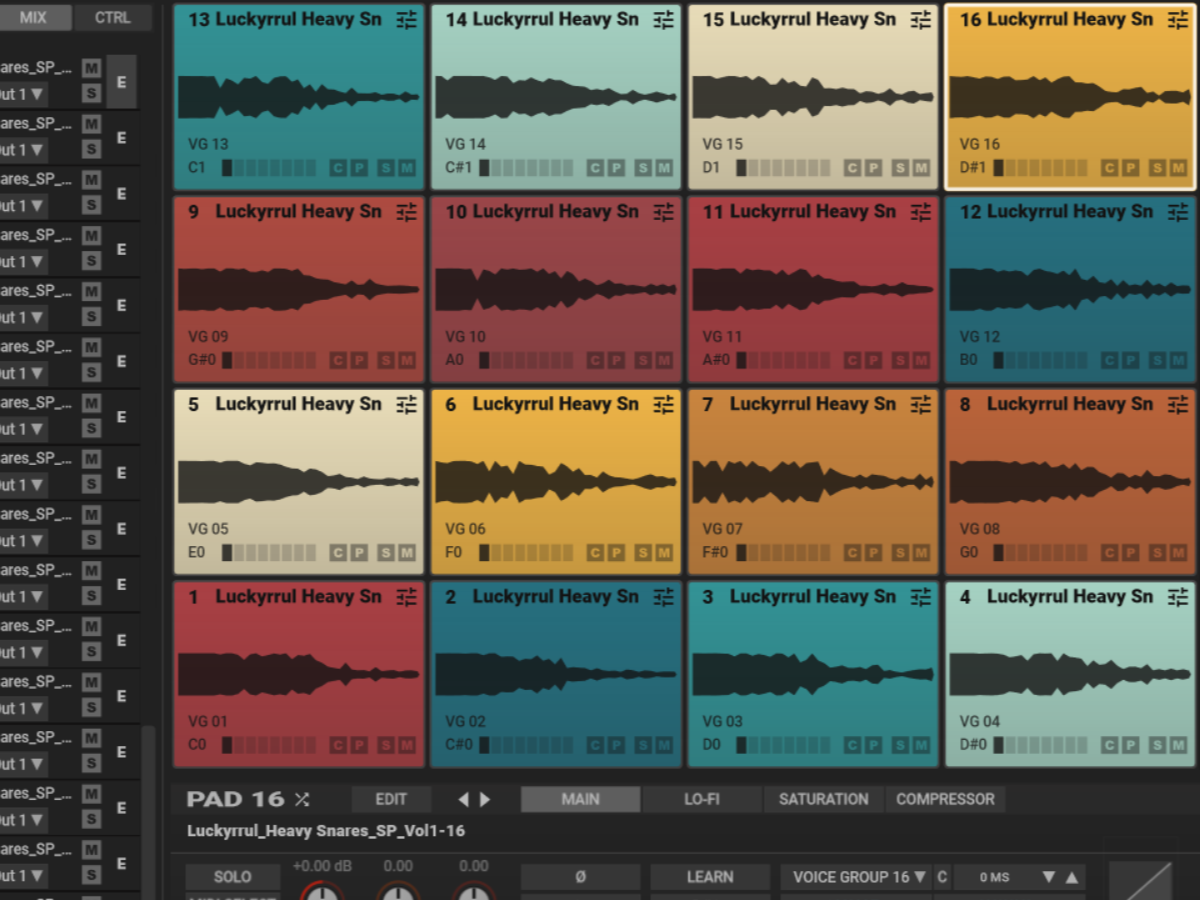Viewport: 1200px width, 900px height.
Task: Solo pad 10 with its S button
Action: coord(643,360)
